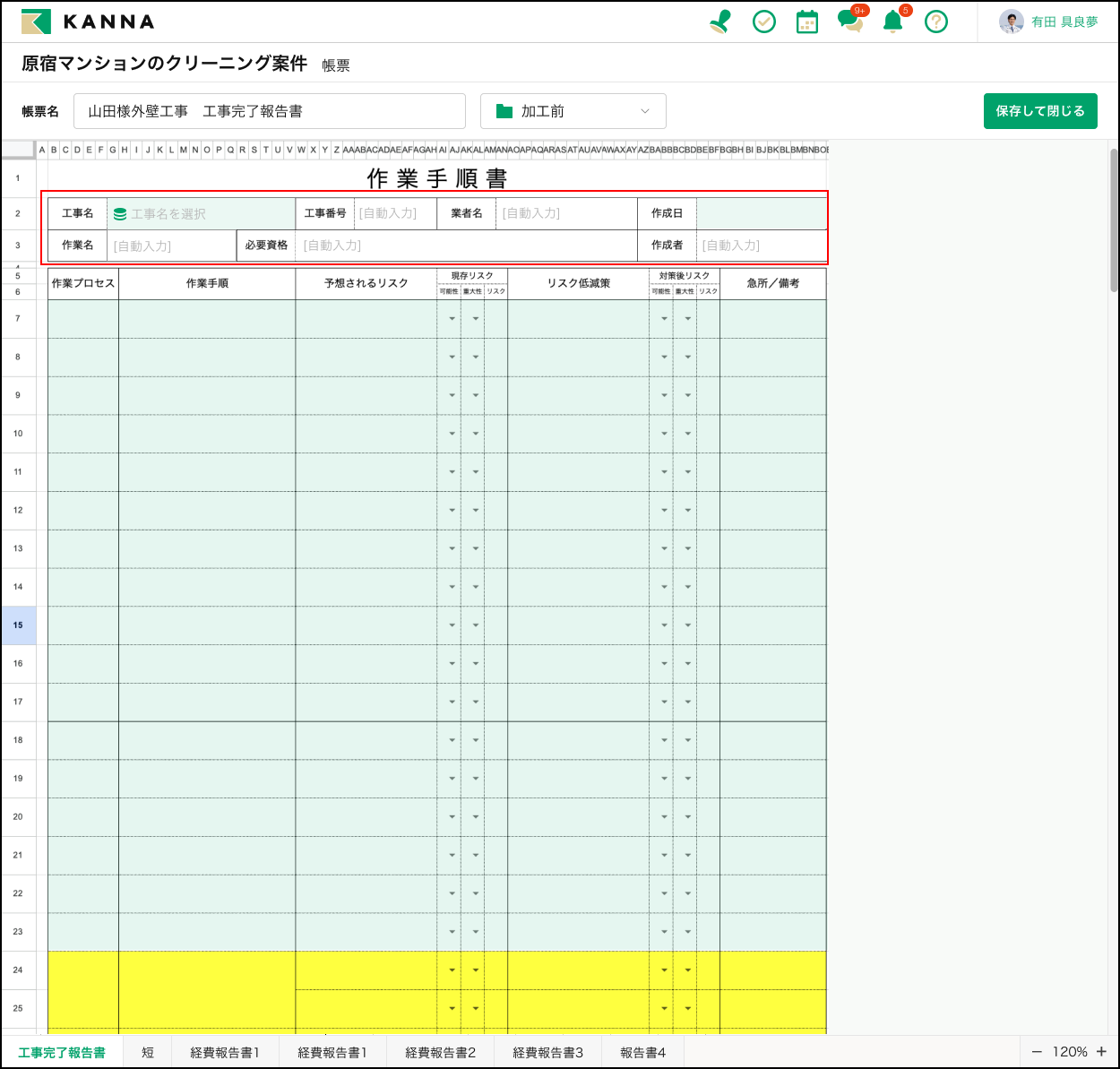The height and width of the screenshot is (1069, 1120).
Task: Zoom out with the minus icon
Action: click(x=1037, y=1052)
